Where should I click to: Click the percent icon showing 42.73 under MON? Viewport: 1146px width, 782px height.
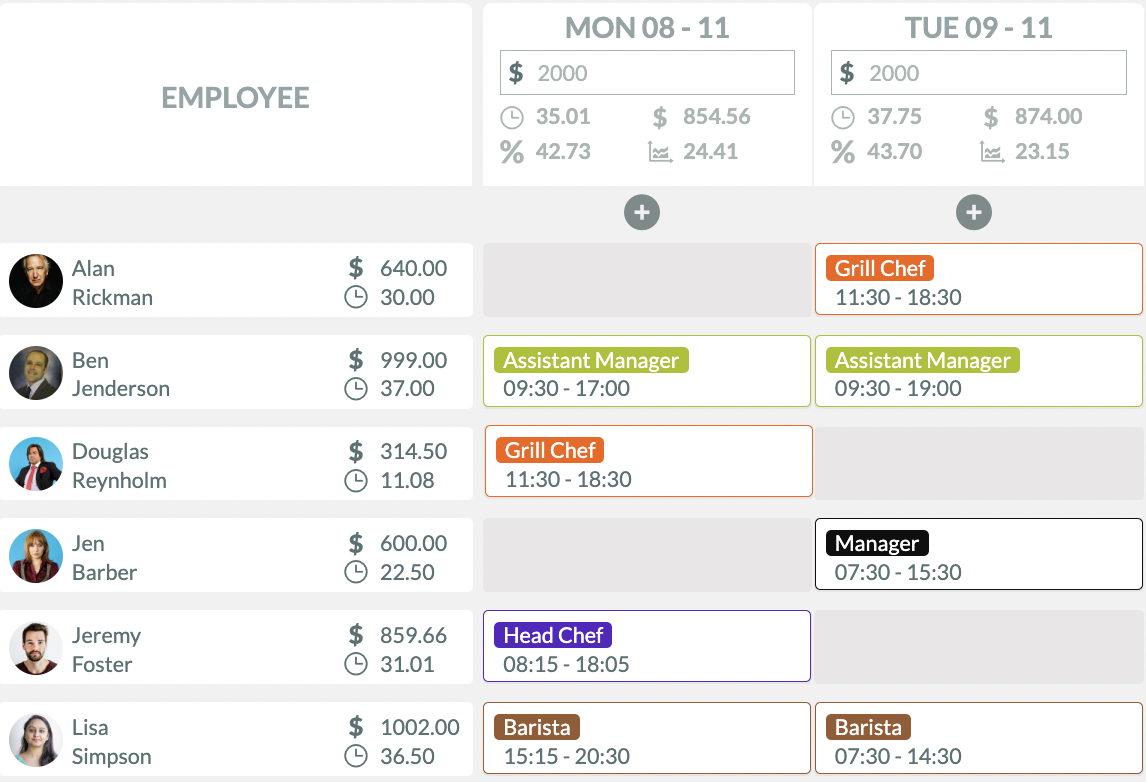click(x=512, y=152)
